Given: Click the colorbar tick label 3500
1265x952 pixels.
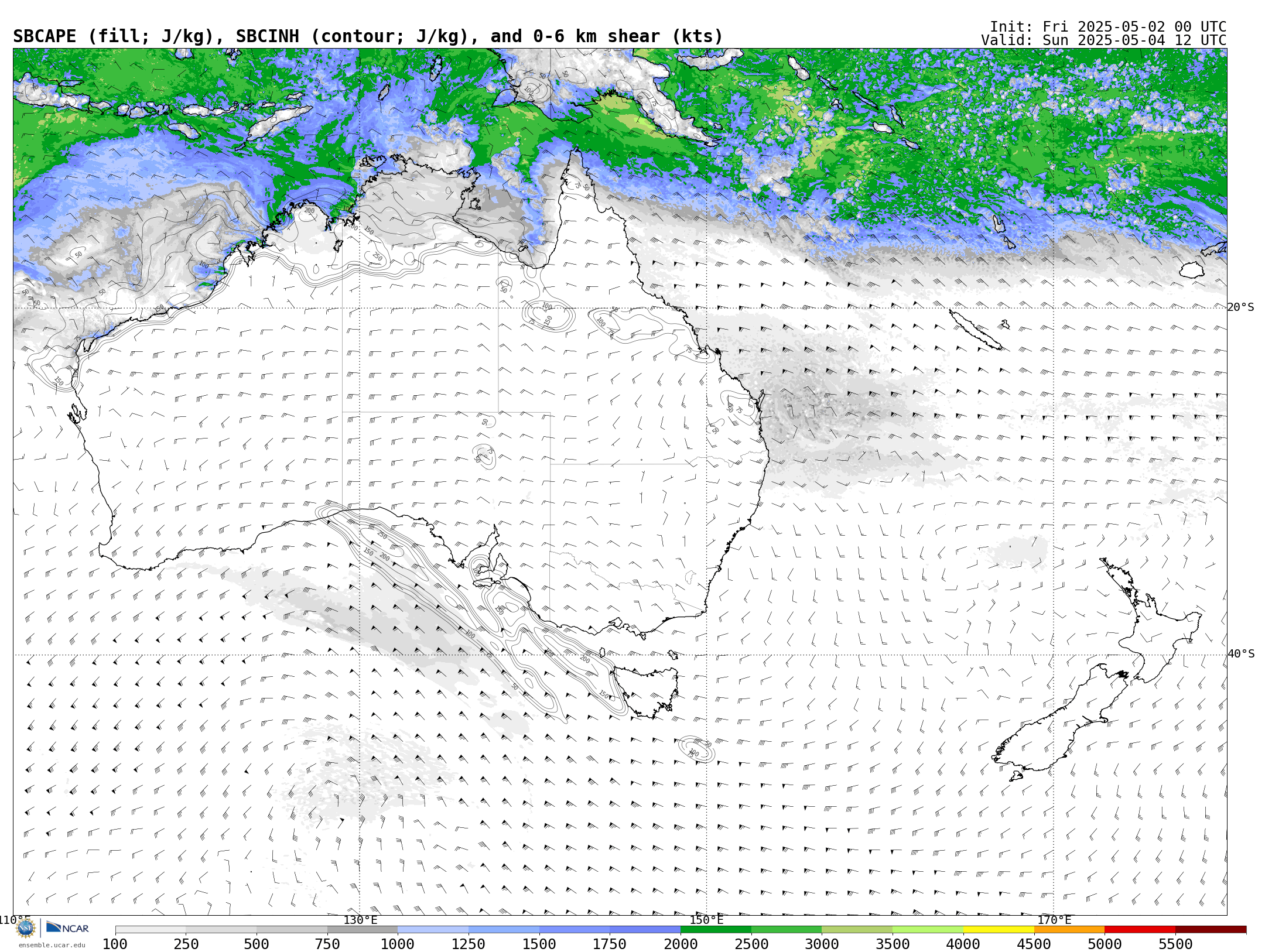Looking at the screenshot, I should [x=893, y=944].
